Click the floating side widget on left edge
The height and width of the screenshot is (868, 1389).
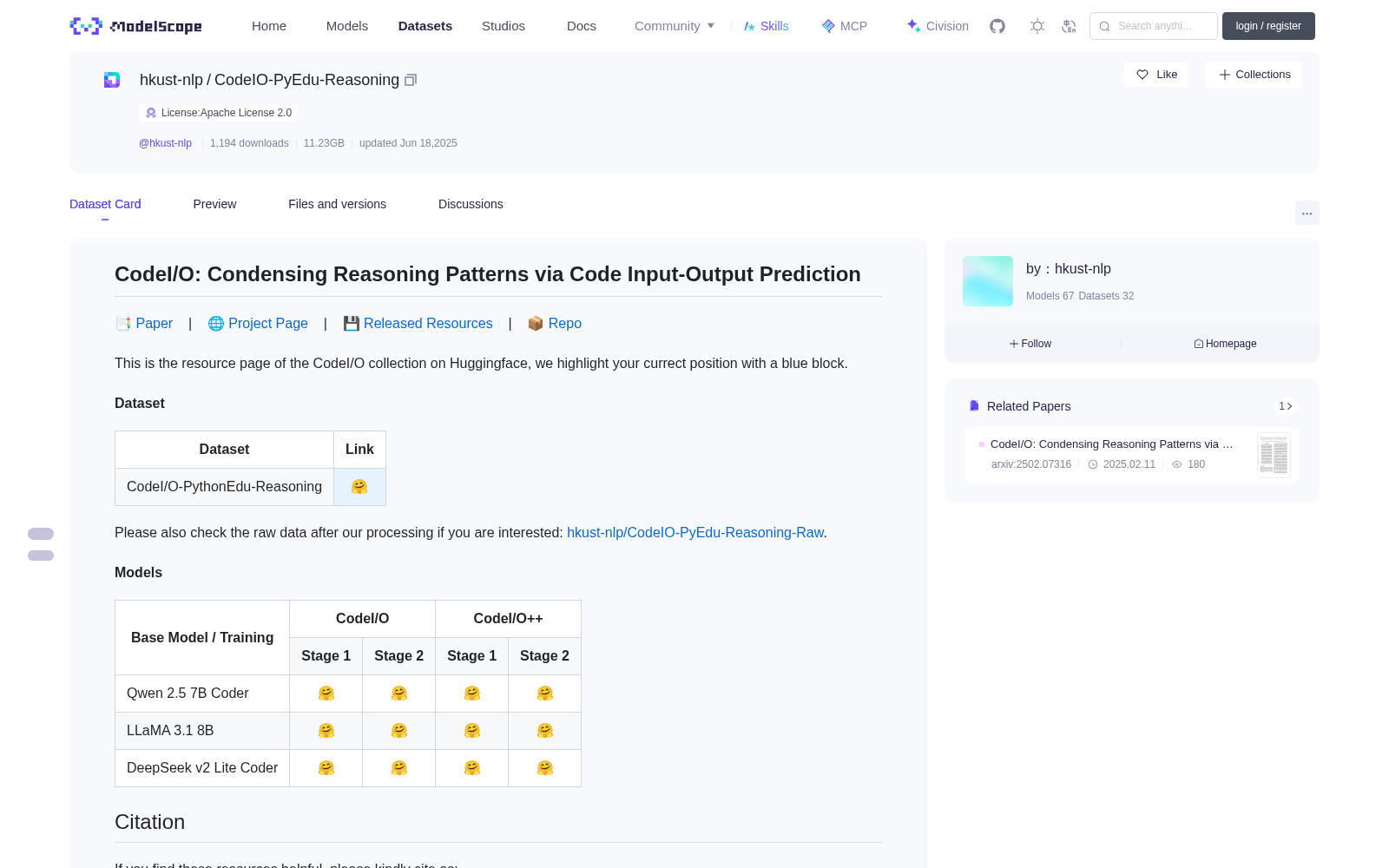point(41,544)
